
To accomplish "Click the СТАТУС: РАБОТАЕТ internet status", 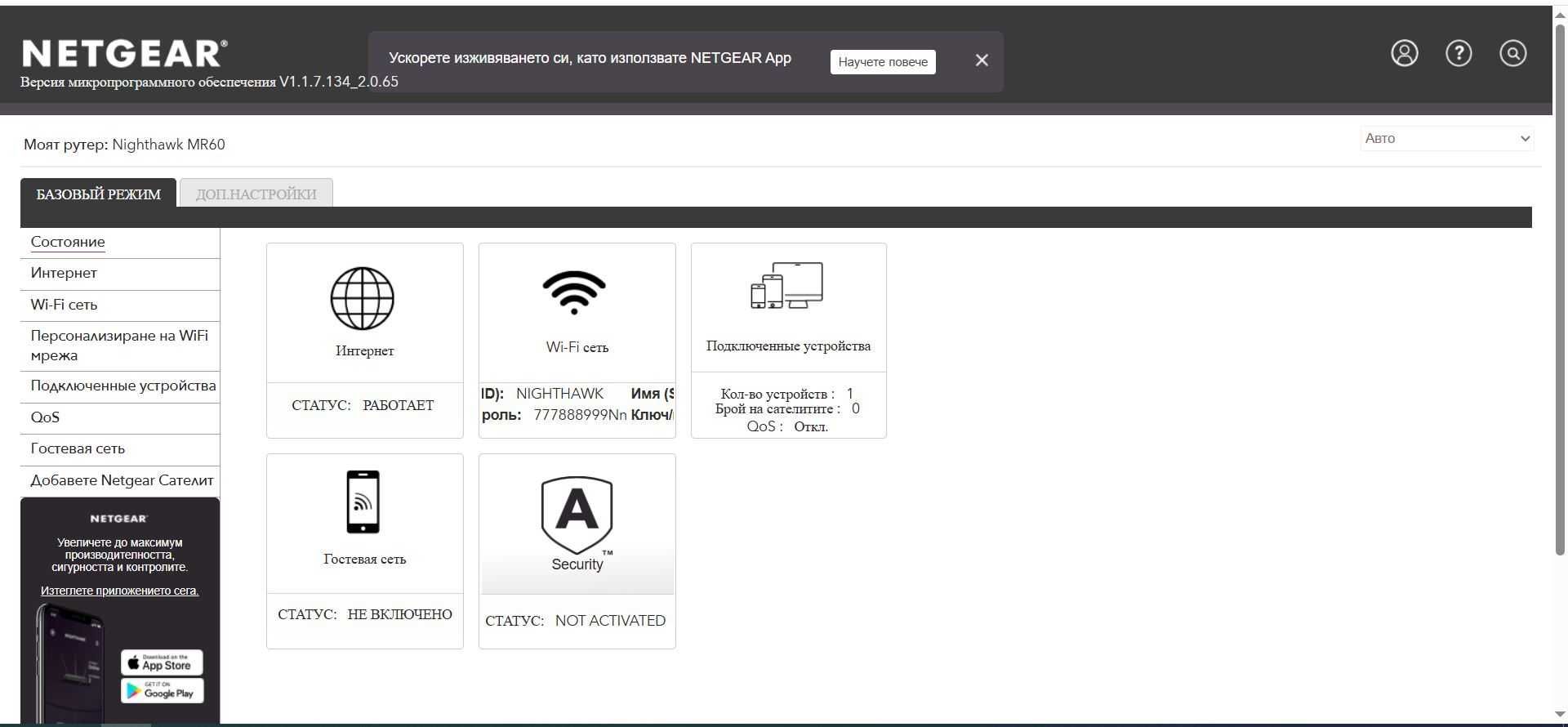I will point(363,405).
